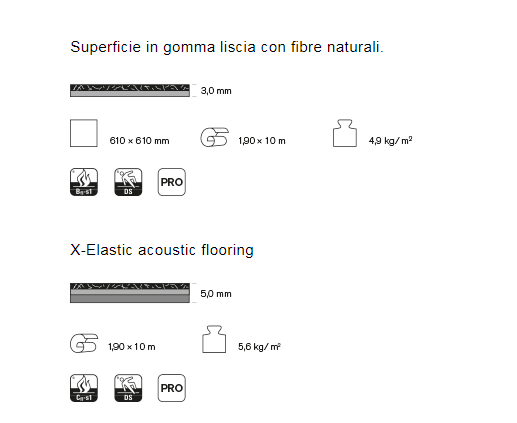Click the first DS slip resistance icon

(128, 182)
